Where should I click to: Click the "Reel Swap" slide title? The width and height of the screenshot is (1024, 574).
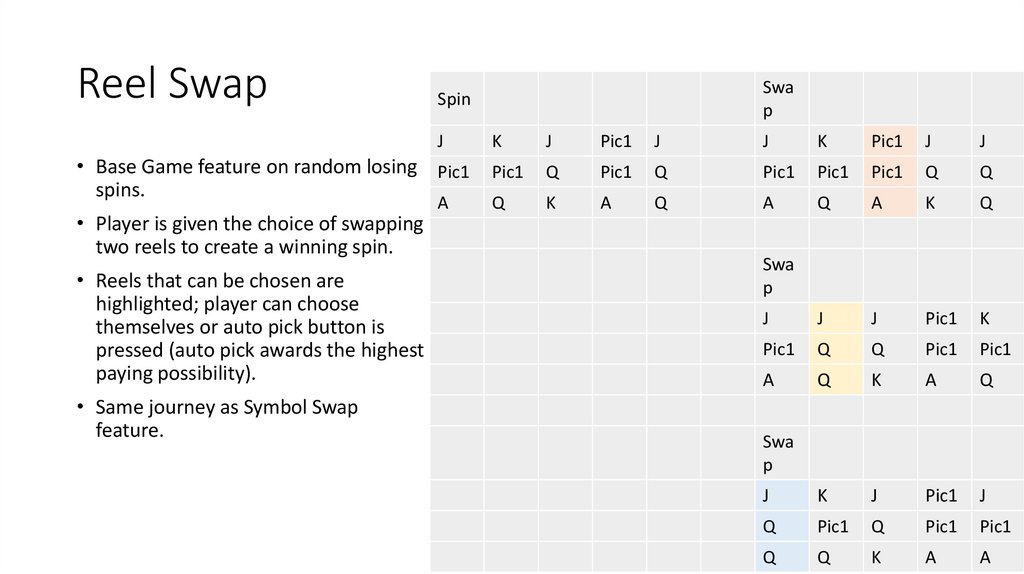click(x=173, y=85)
